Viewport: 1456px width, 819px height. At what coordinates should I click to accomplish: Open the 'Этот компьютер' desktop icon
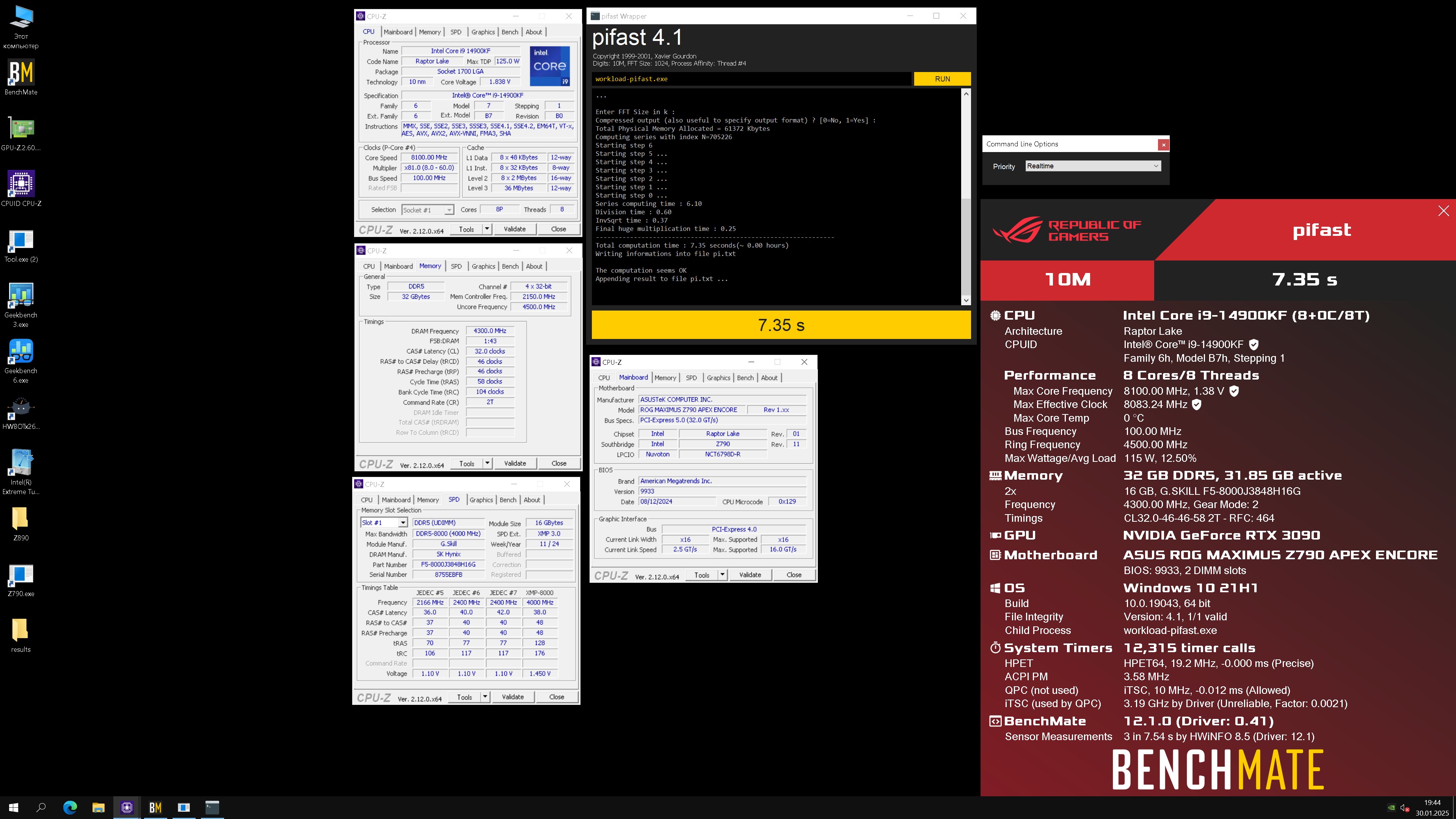tap(21, 27)
